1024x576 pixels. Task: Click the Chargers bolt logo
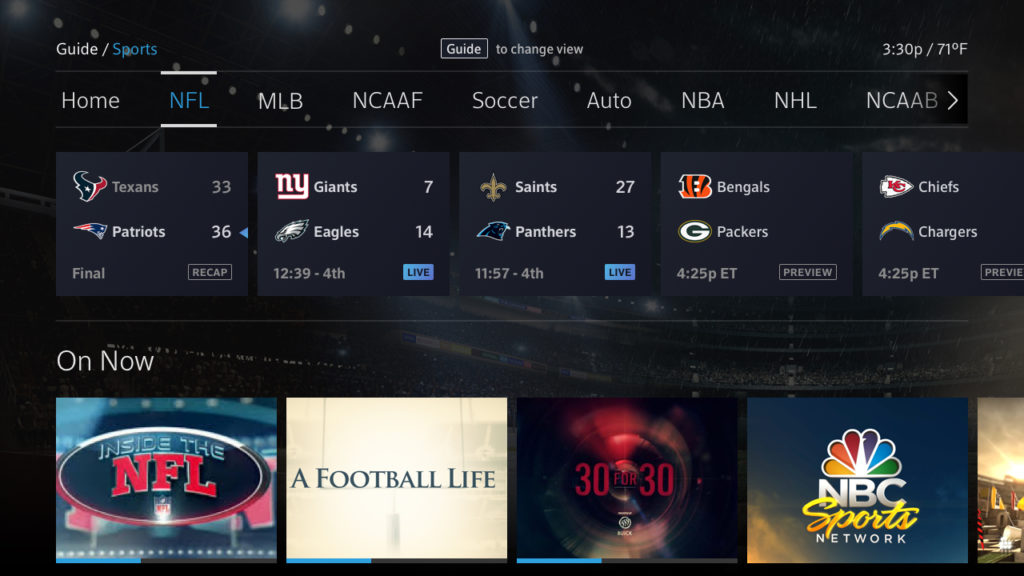click(x=895, y=231)
